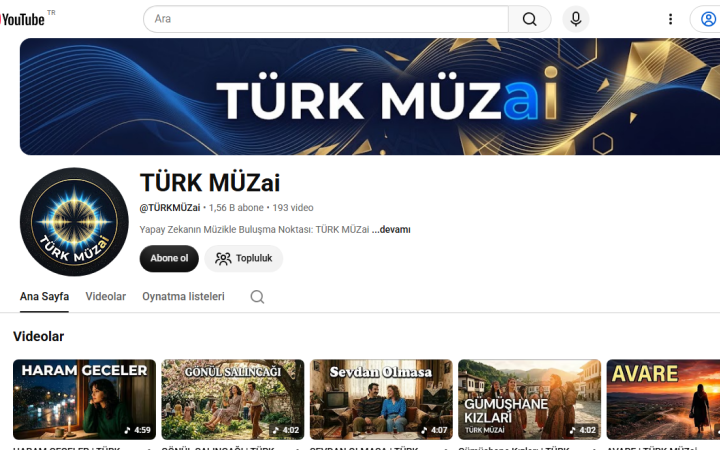
Task: Click the TÜRK MÜZai channel title
Action: coord(210,183)
